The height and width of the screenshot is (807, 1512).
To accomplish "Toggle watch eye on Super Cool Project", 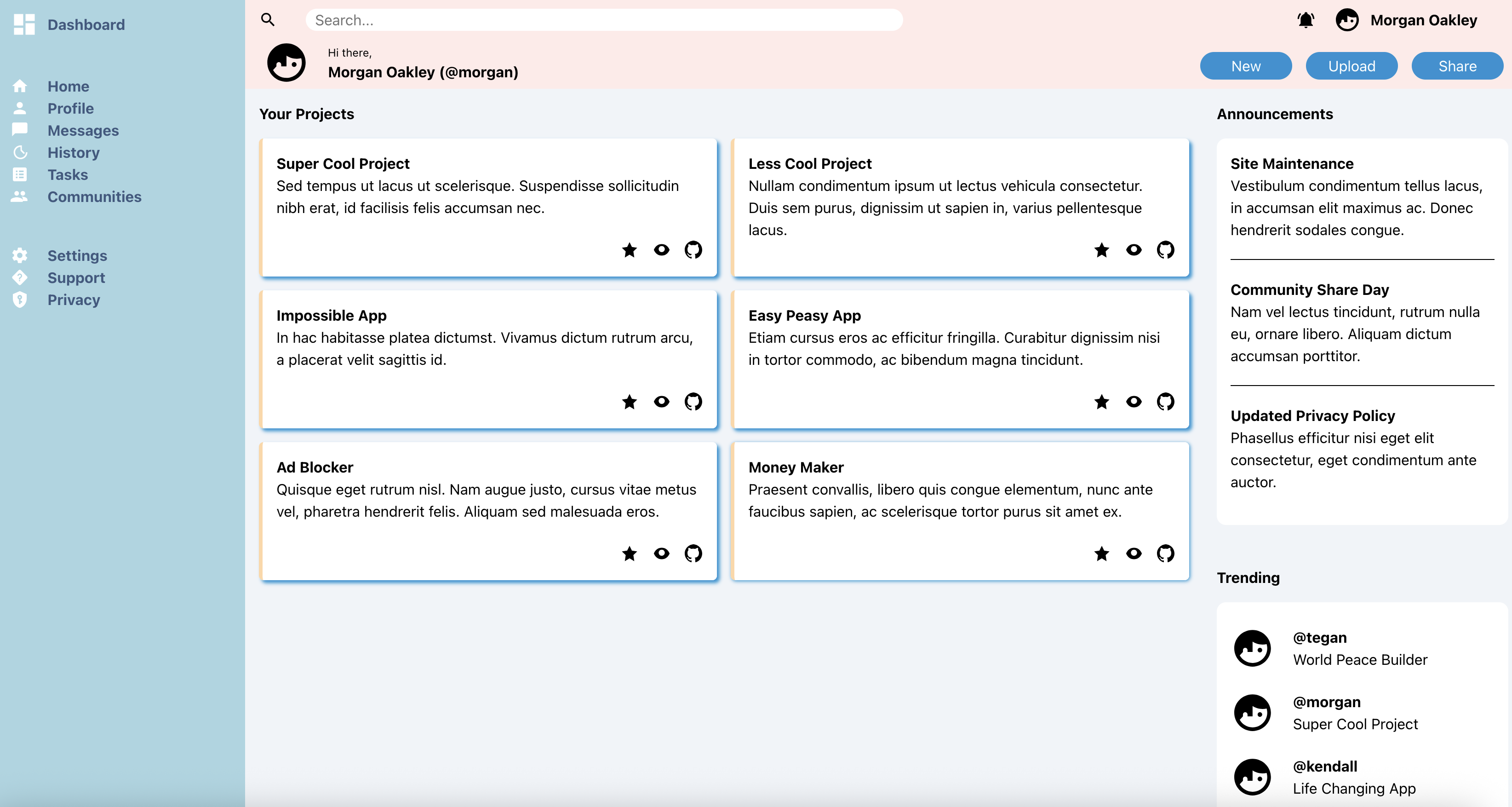I will pos(661,250).
